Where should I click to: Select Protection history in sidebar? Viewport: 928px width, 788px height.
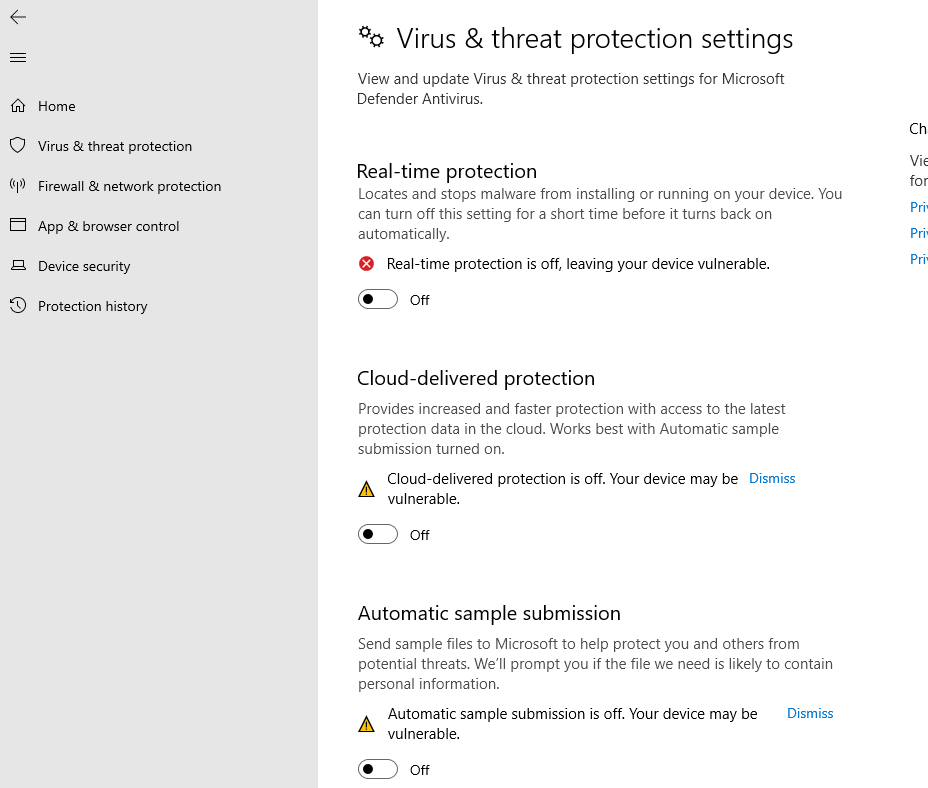(x=92, y=306)
